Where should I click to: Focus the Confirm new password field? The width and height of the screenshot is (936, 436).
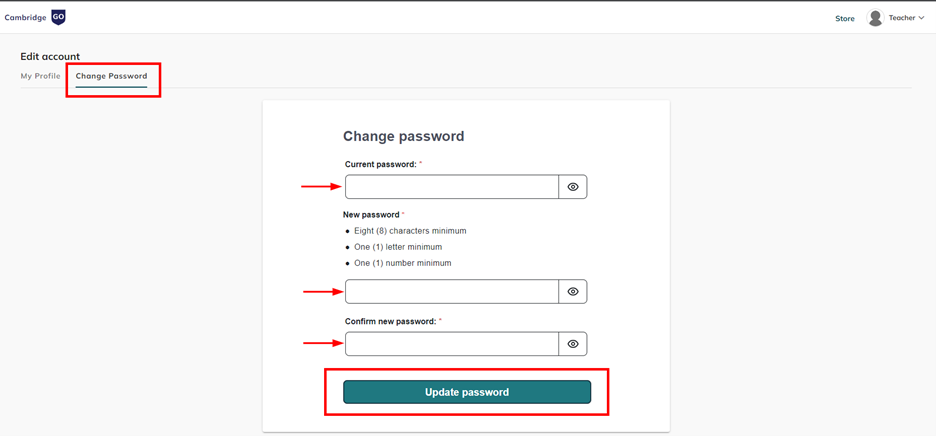(x=452, y=344)
